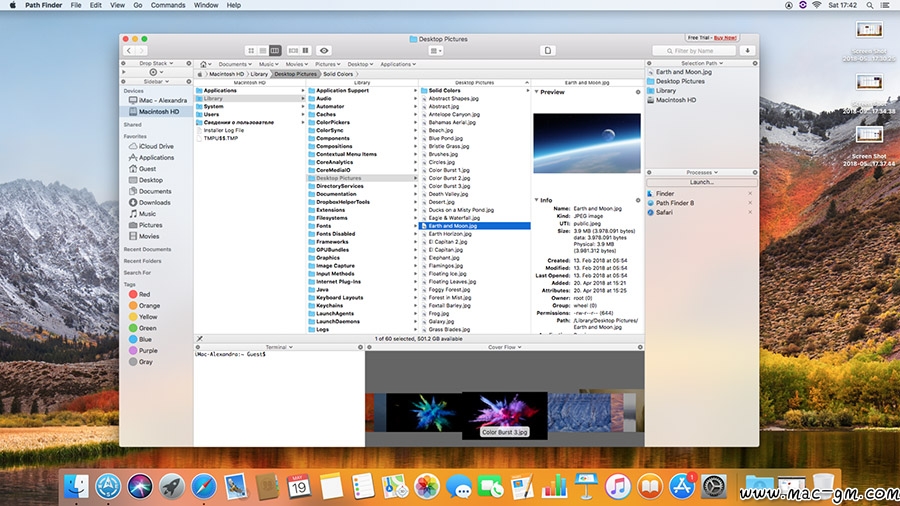Image resolution: width=900 pixels, height=506 pixels.
Task: Click the home icon in the favorites bar
Action: 203,64
